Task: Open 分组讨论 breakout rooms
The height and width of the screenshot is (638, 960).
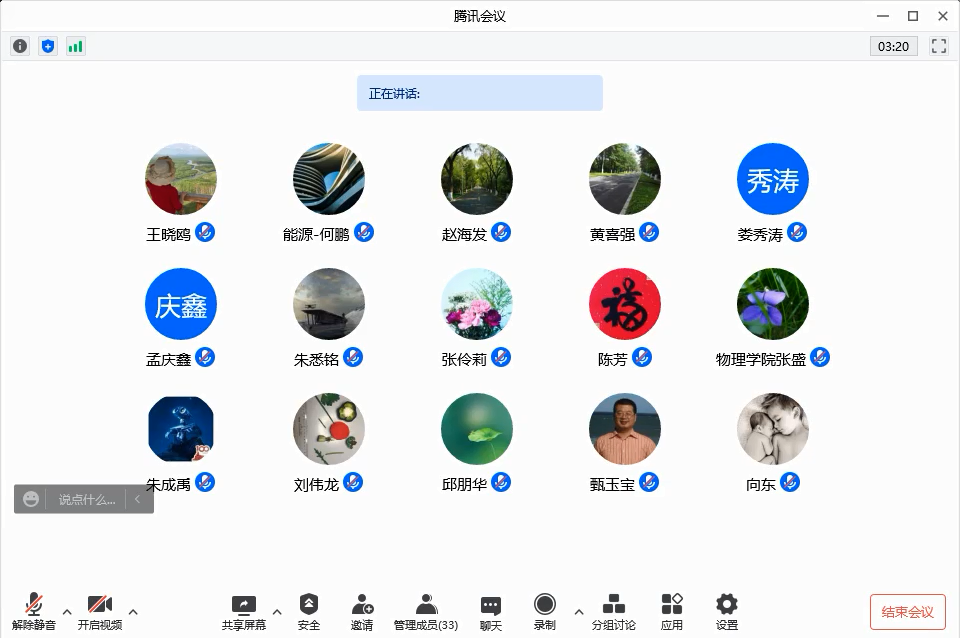Action: [x=613, y=611]
